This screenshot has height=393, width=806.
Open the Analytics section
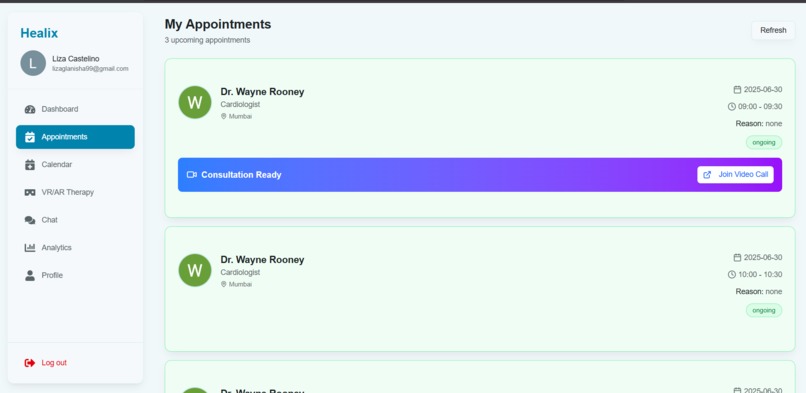click(75, 248)
